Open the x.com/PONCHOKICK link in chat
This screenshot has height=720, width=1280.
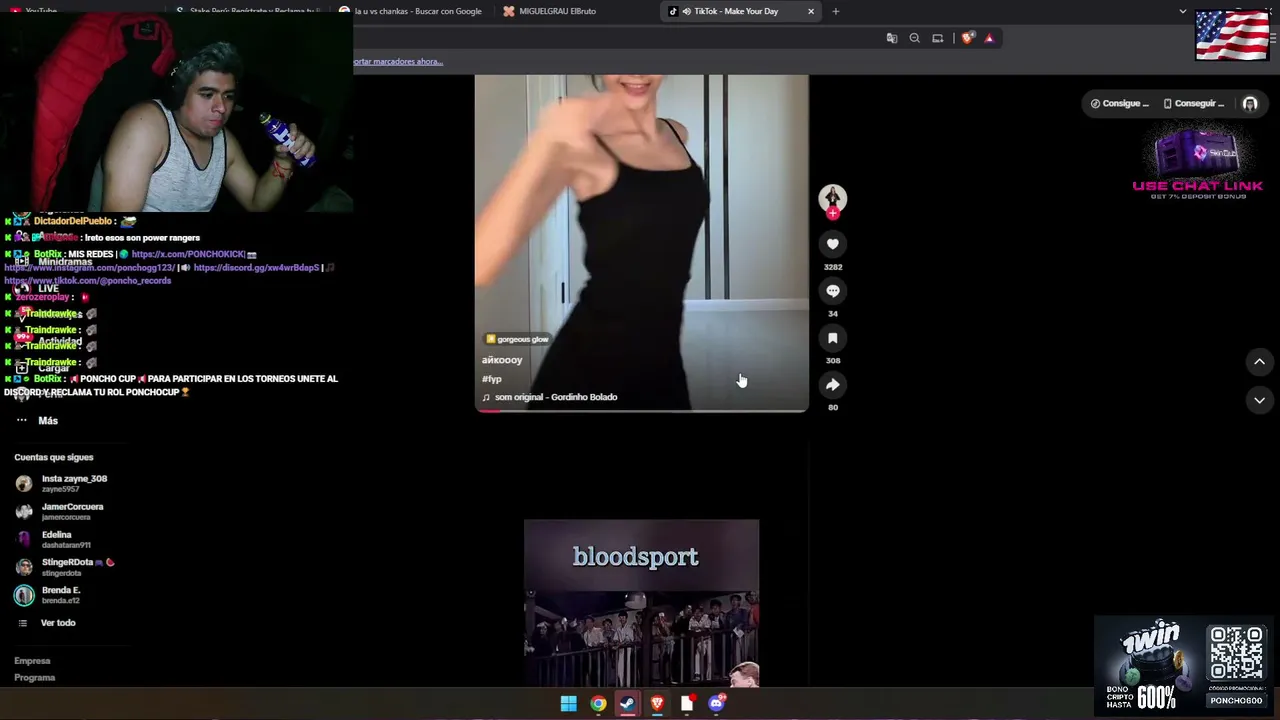point(188,254)
